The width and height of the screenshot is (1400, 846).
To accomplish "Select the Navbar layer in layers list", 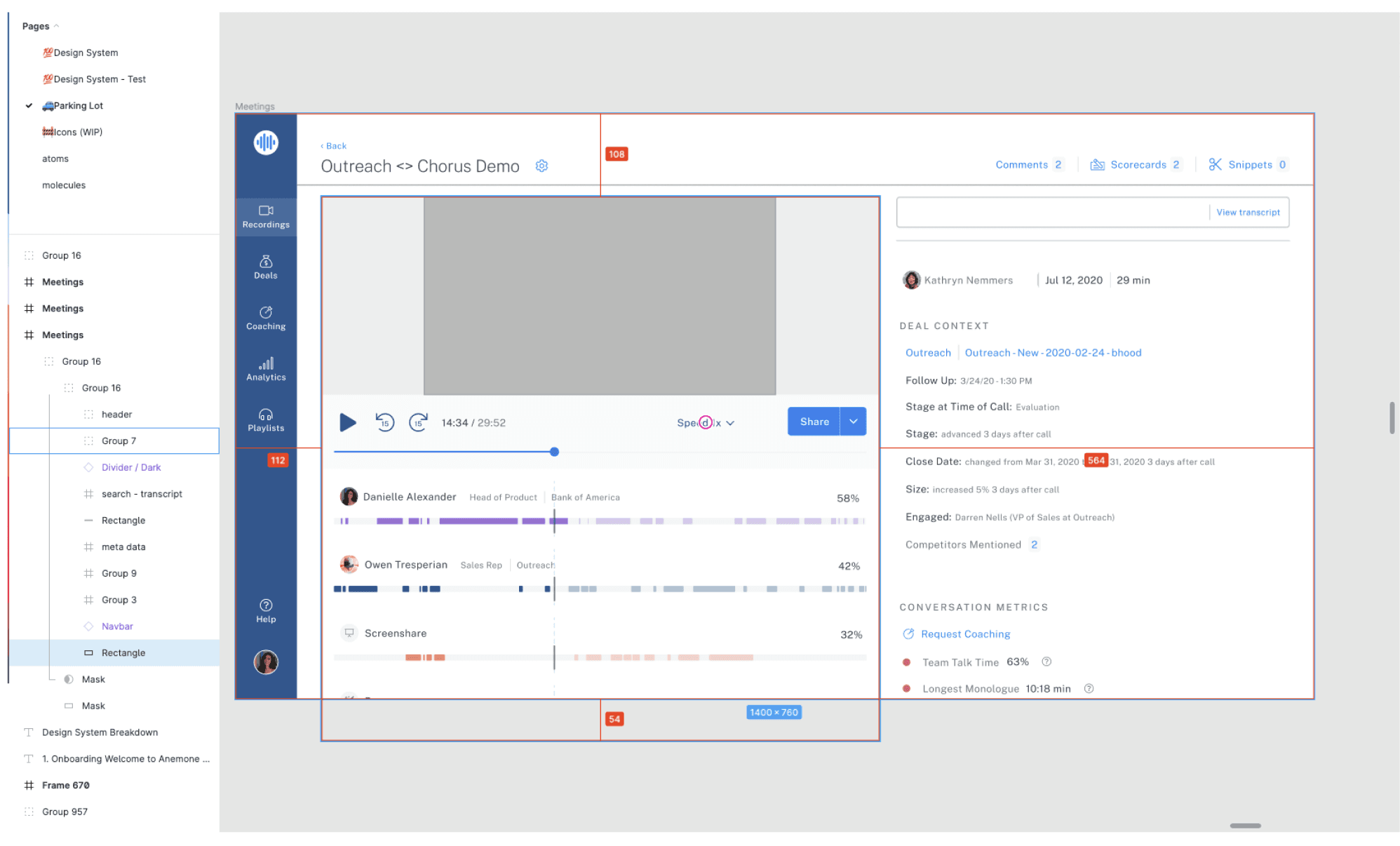I will coord(117,626).
